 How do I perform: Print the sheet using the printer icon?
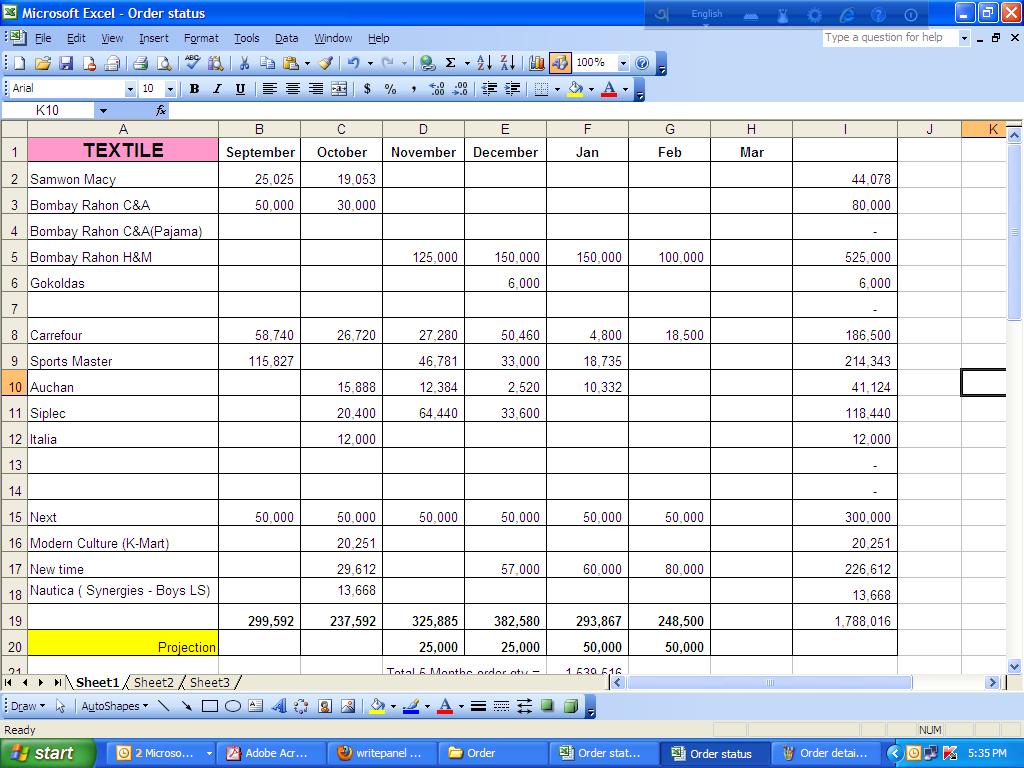[140, 63]
